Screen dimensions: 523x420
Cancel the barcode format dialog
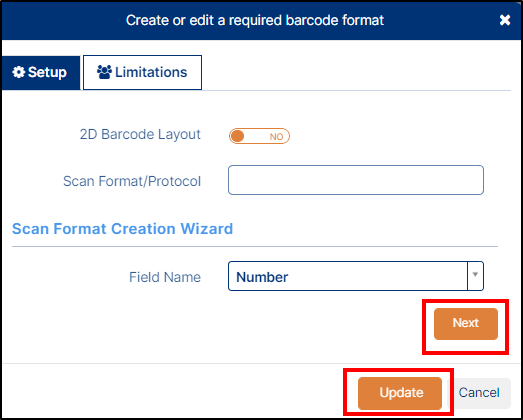(479, 393)
